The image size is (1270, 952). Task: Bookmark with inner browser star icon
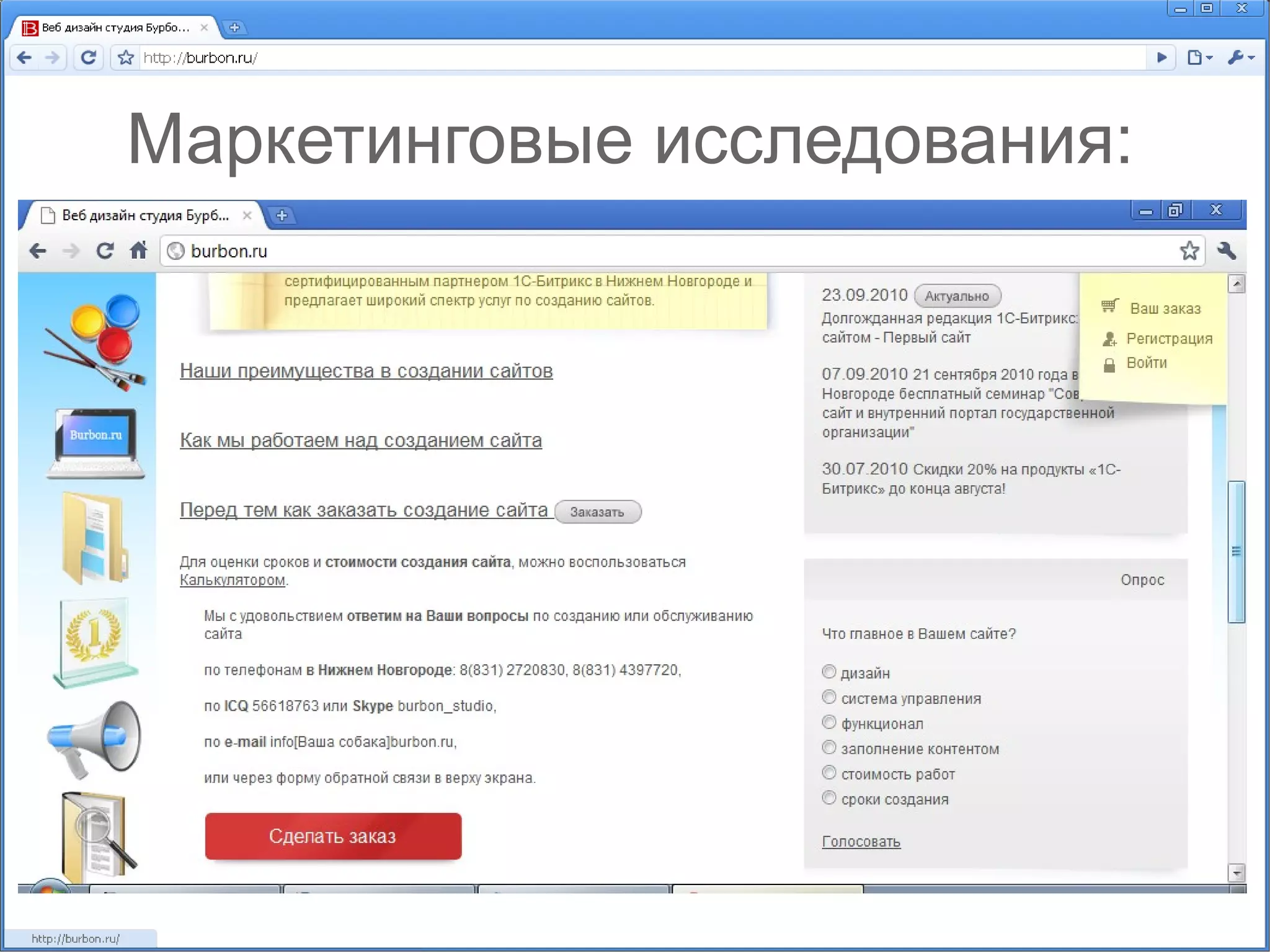[1189, 251]
